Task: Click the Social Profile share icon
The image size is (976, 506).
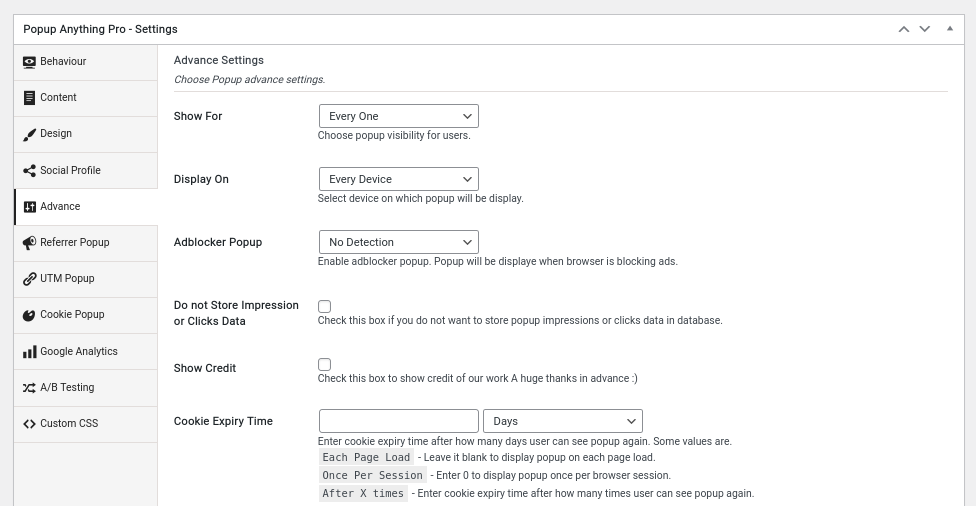Action: click(x=29, y=171)
